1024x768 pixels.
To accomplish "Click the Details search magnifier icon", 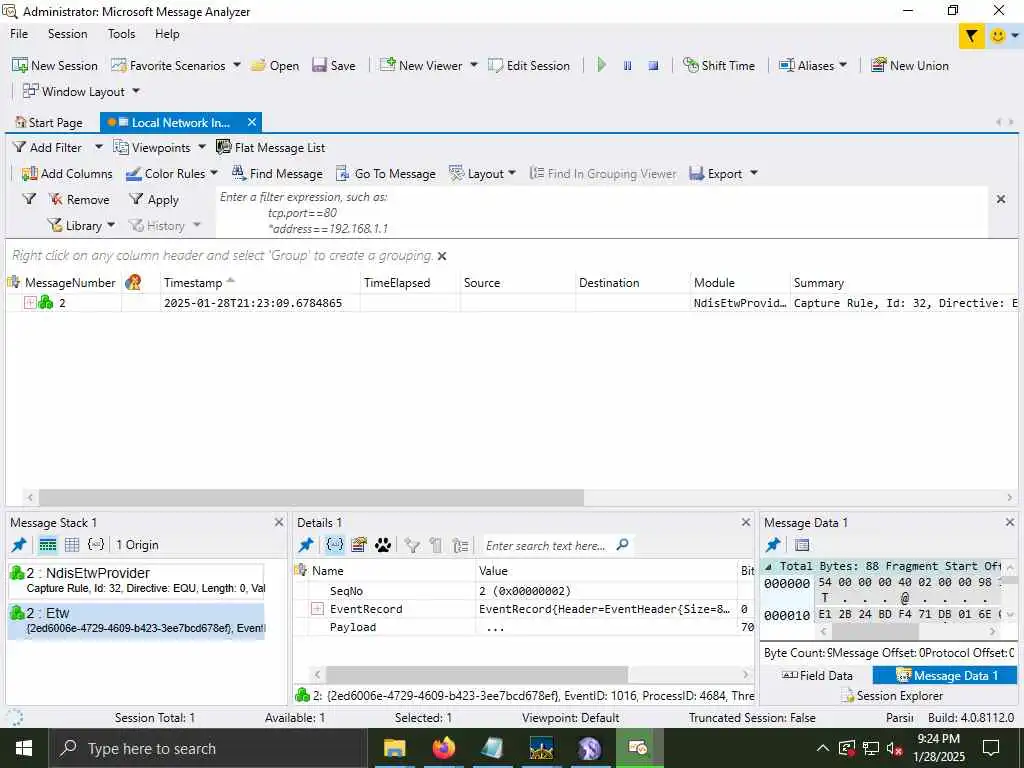I will click(622, 544).
